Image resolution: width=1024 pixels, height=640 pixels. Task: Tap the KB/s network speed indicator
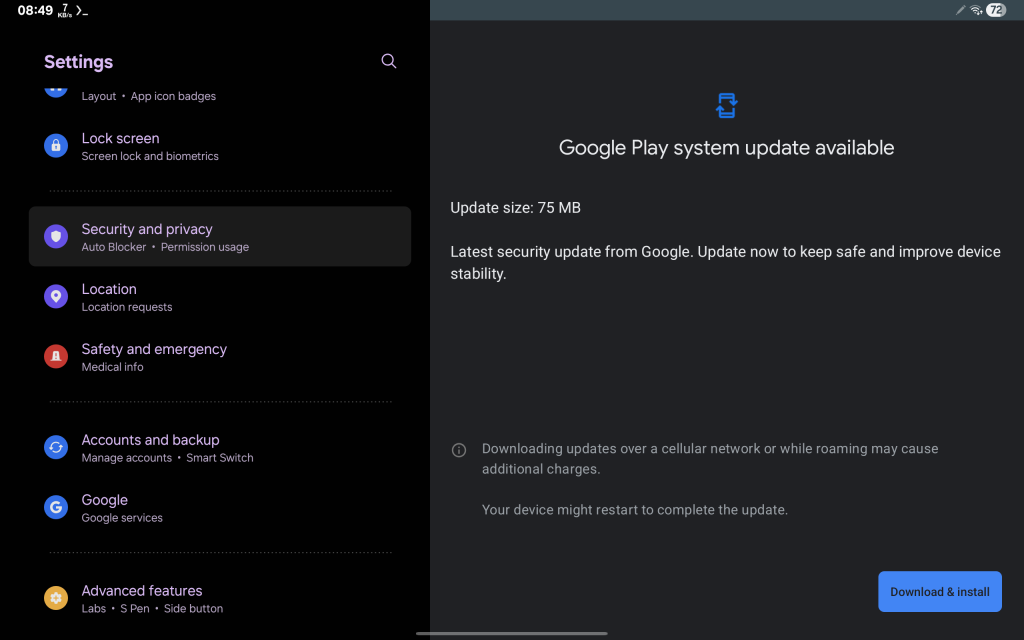point(65,10)
